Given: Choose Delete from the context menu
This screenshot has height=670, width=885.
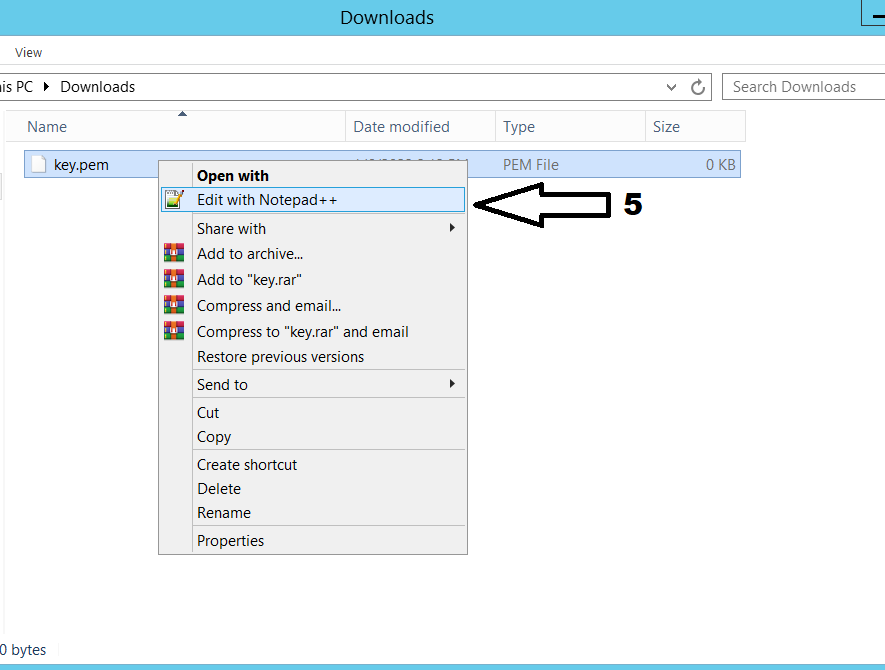Looking at the screenshot, I should tap(219, 489).
